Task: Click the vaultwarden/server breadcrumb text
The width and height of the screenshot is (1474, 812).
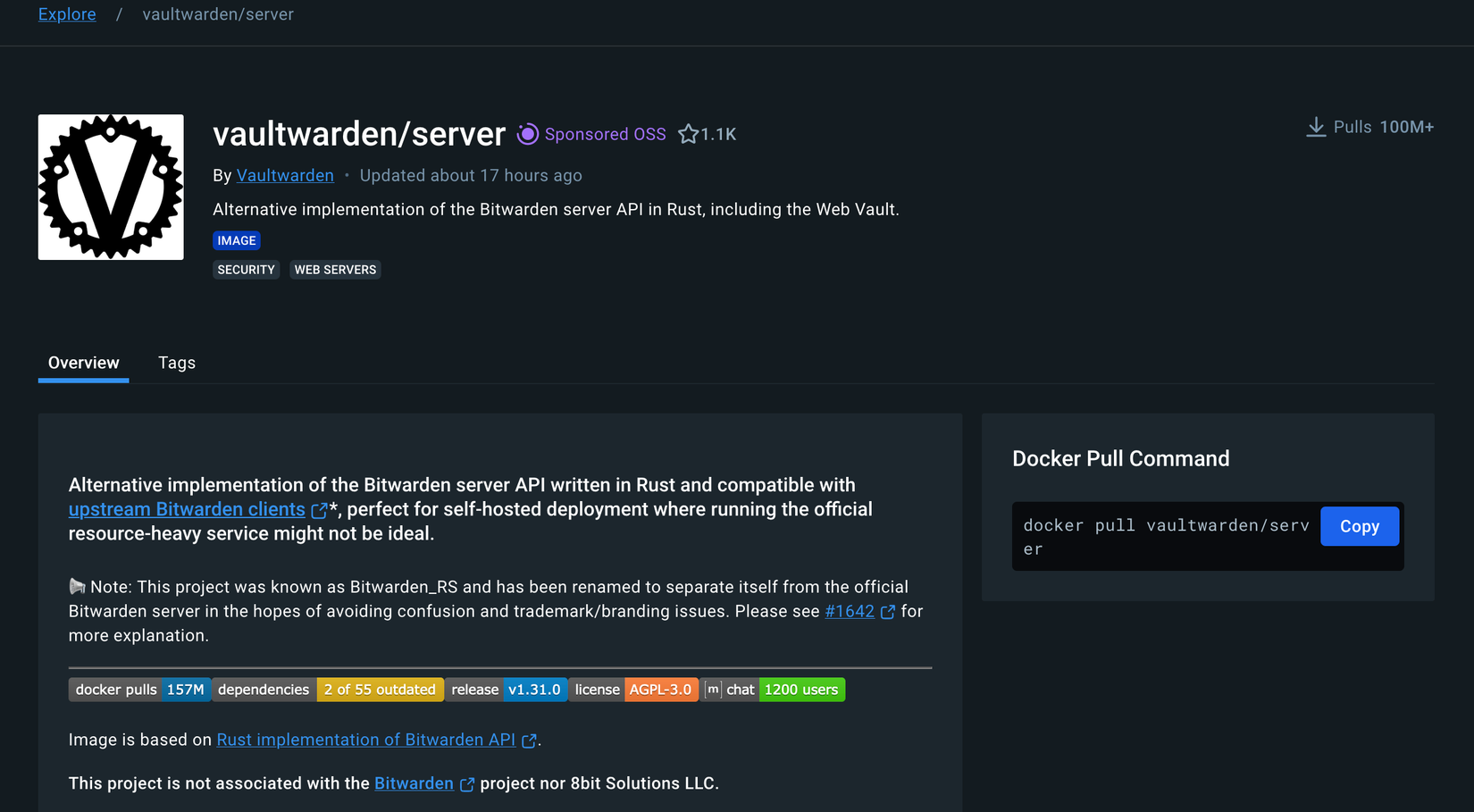Action: click(x=218, y=14)
